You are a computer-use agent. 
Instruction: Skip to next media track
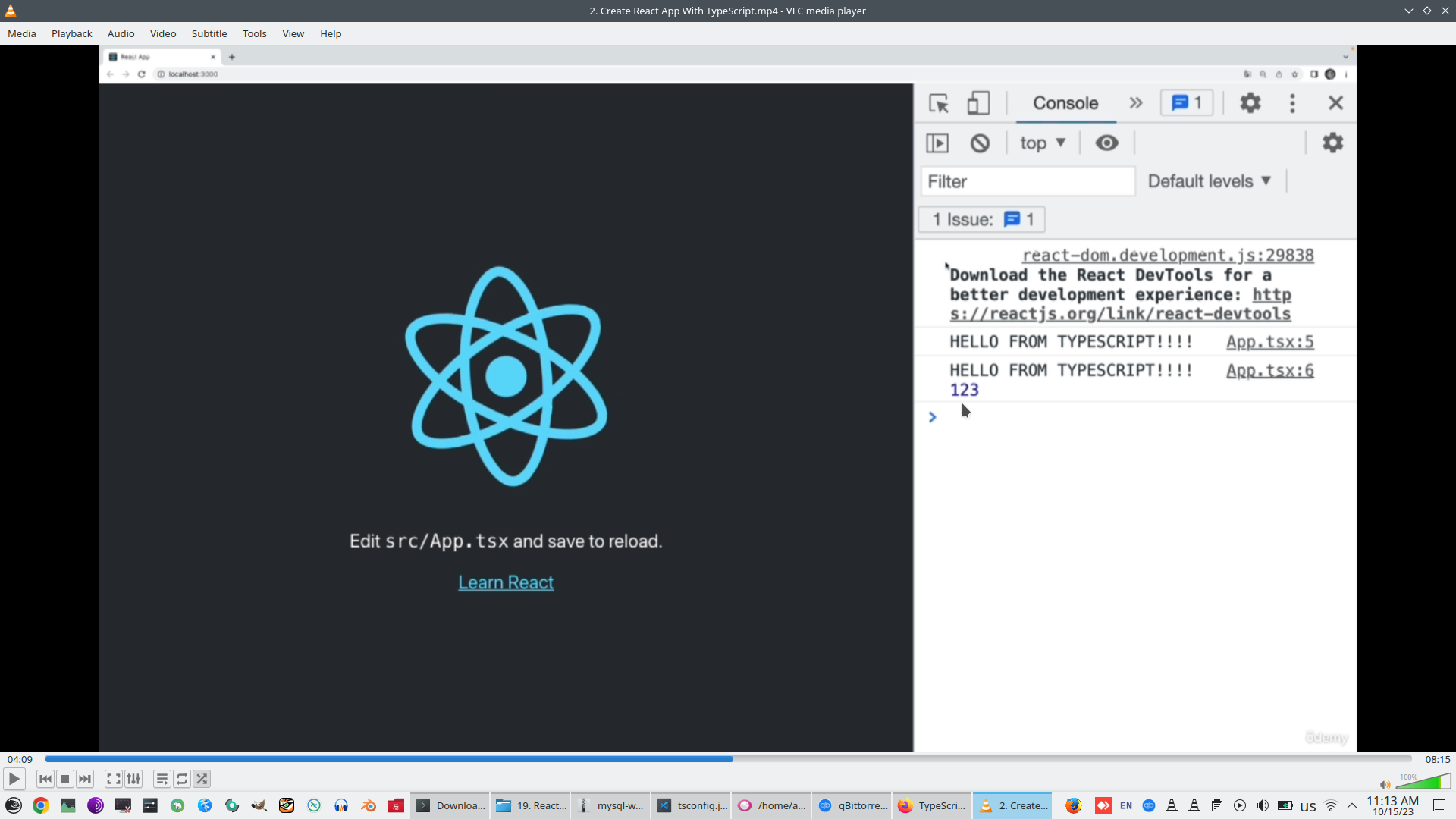[x=85, y=779]
